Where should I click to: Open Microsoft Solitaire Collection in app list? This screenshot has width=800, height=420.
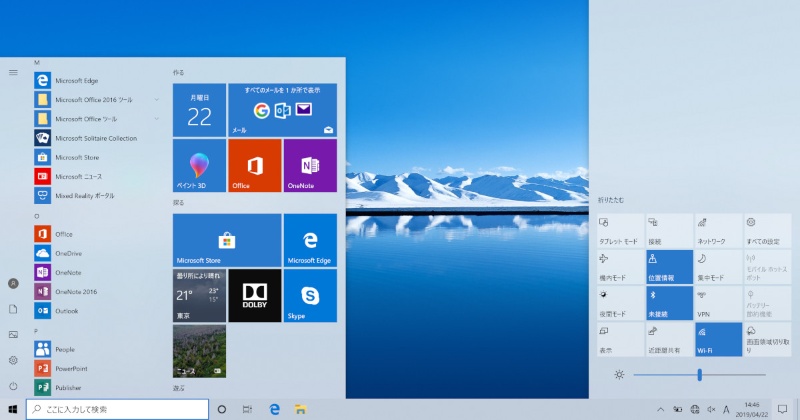(x=95, y=138)
